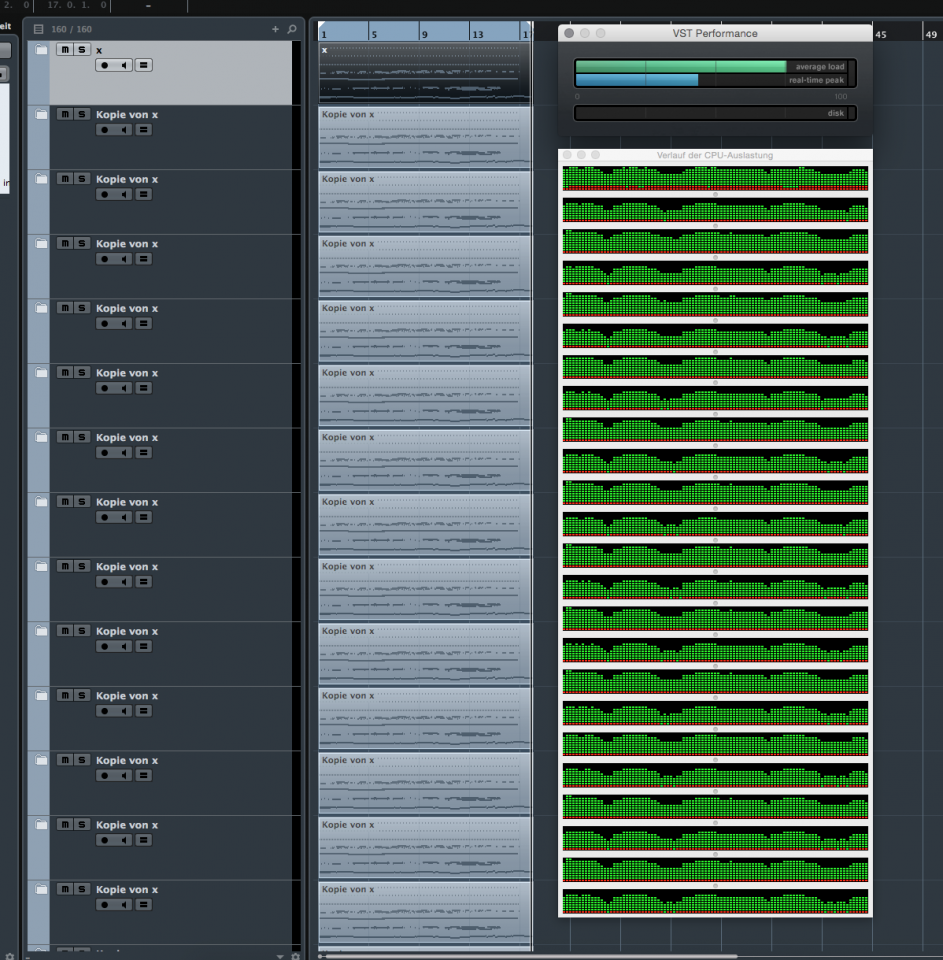Click the VST Performance window title bar
The height and width of the screenshot is (960, 943).
tap(715, 33)
